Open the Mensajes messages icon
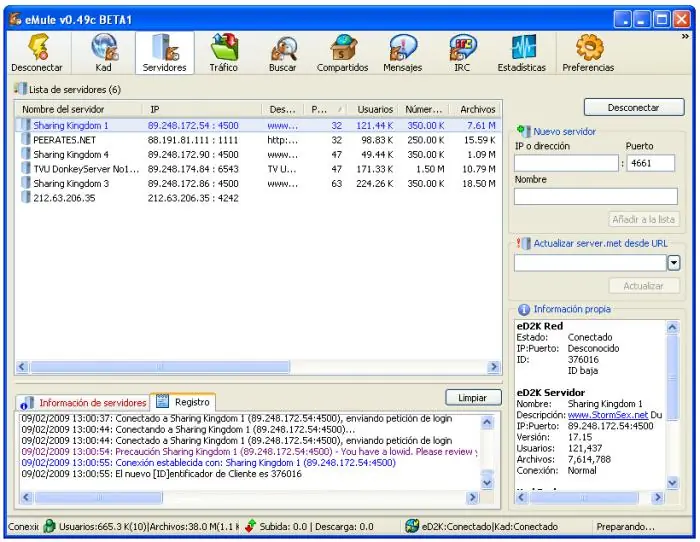Viewport: 700px width, 542px height. click(x=402, y=53)
